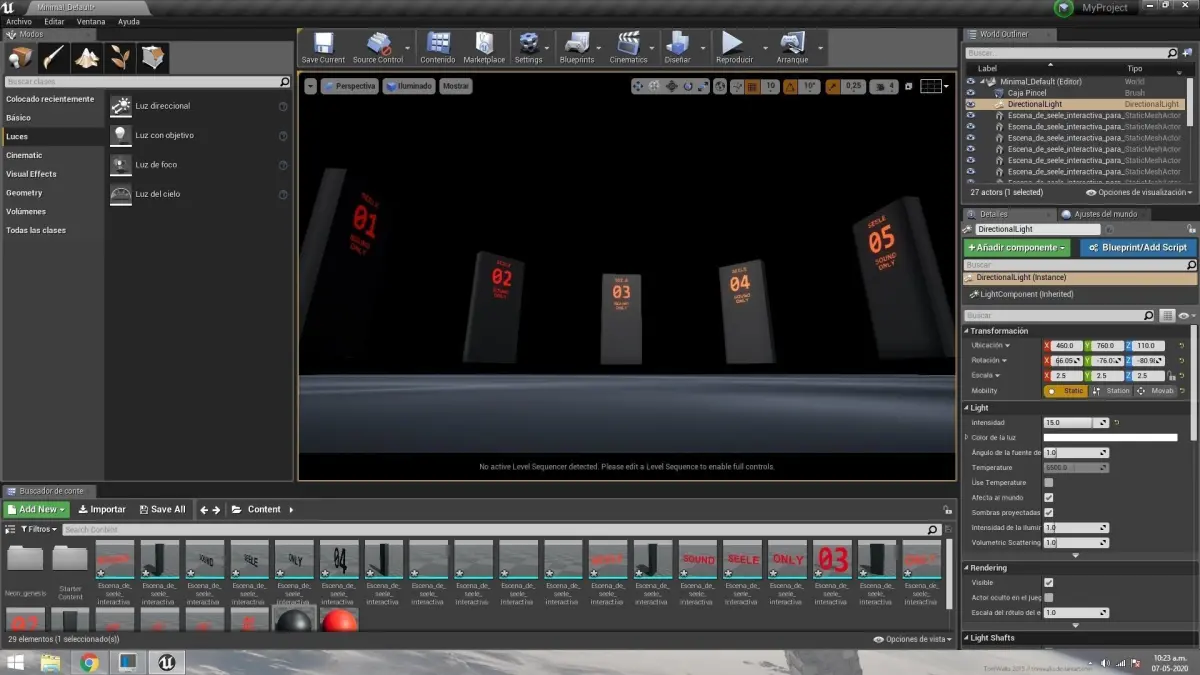Screen dimensions: 1200x675
Task: Open Añadir componente dropdown
Action: coord(1017,247)
